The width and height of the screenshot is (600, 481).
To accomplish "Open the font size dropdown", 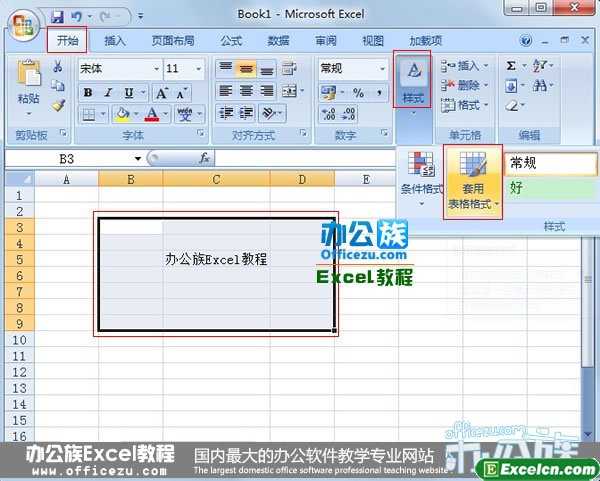I will pyautogui.click(x=199, y=69).
